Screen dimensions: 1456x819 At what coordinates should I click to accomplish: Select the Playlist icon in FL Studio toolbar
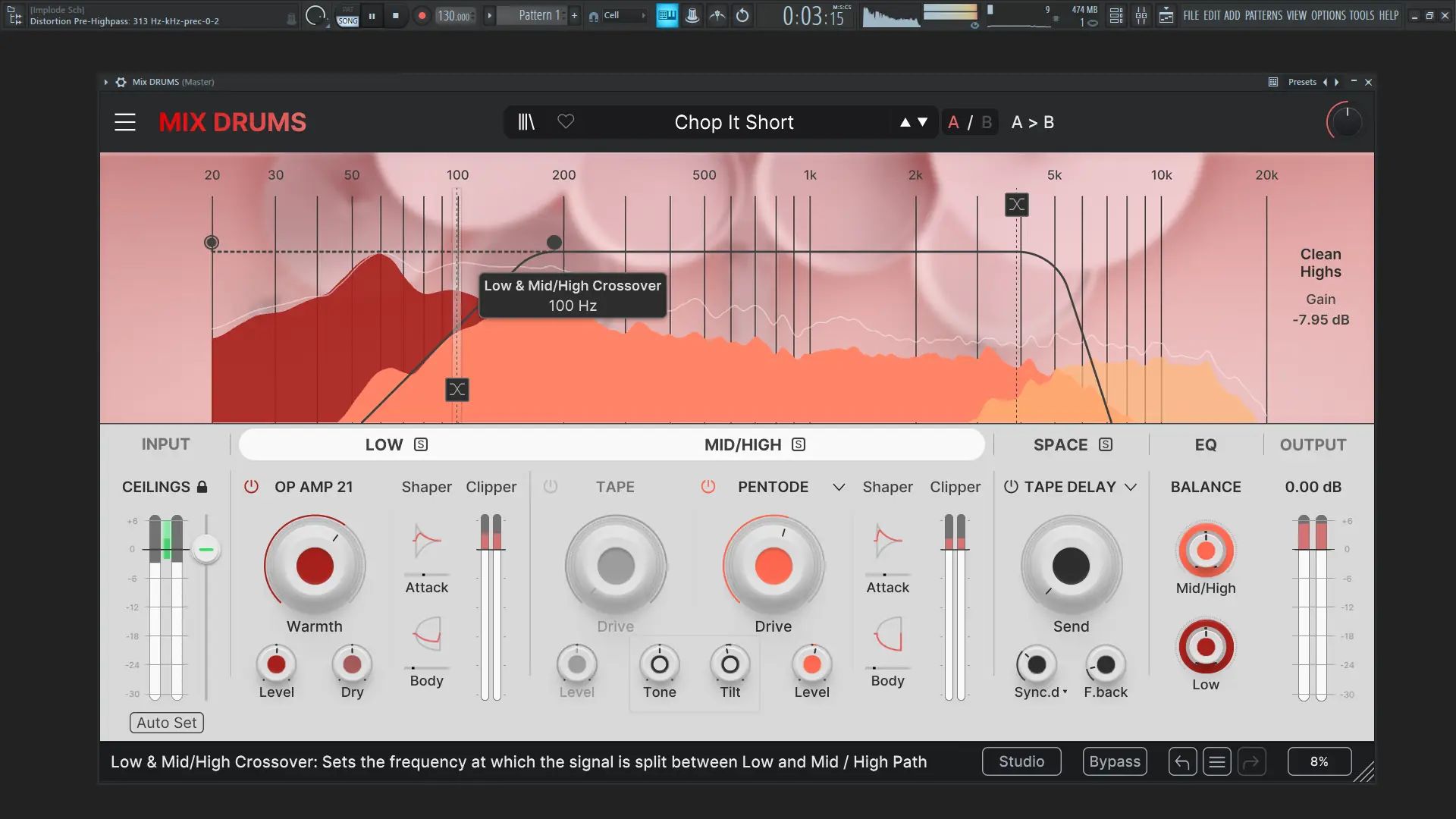(1116, 15)
